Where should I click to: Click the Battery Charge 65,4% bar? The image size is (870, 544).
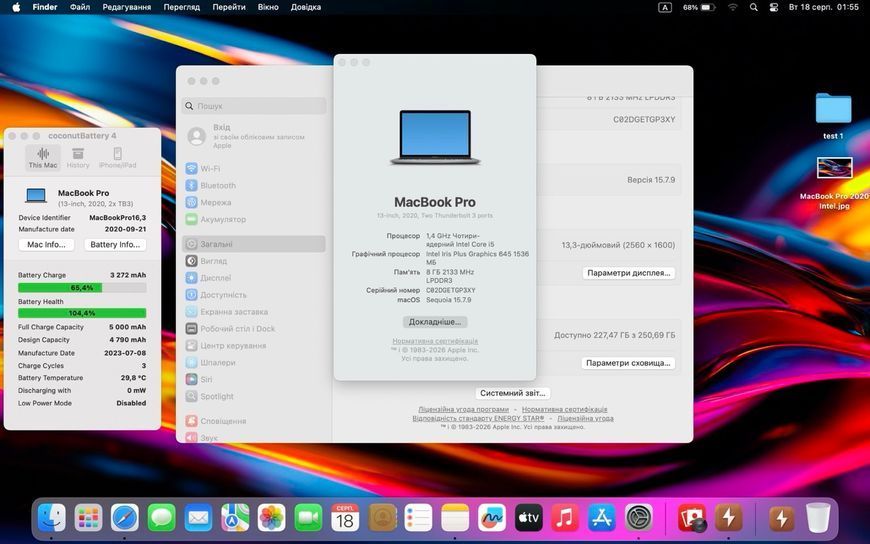click(x=82, y=288)
